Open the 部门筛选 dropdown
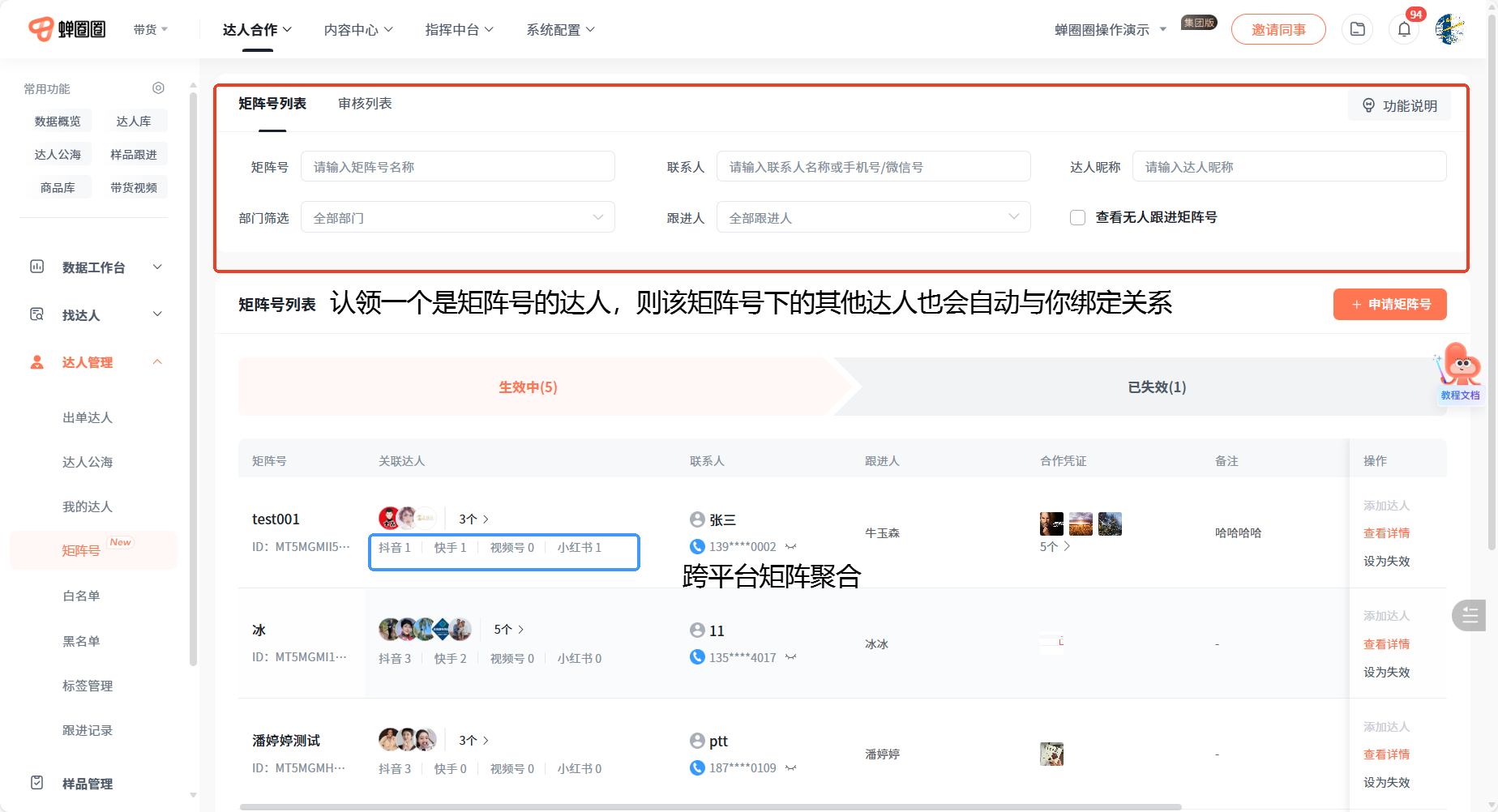The height and width of the screenshot is (812, 1498). [x=457, y=218]
